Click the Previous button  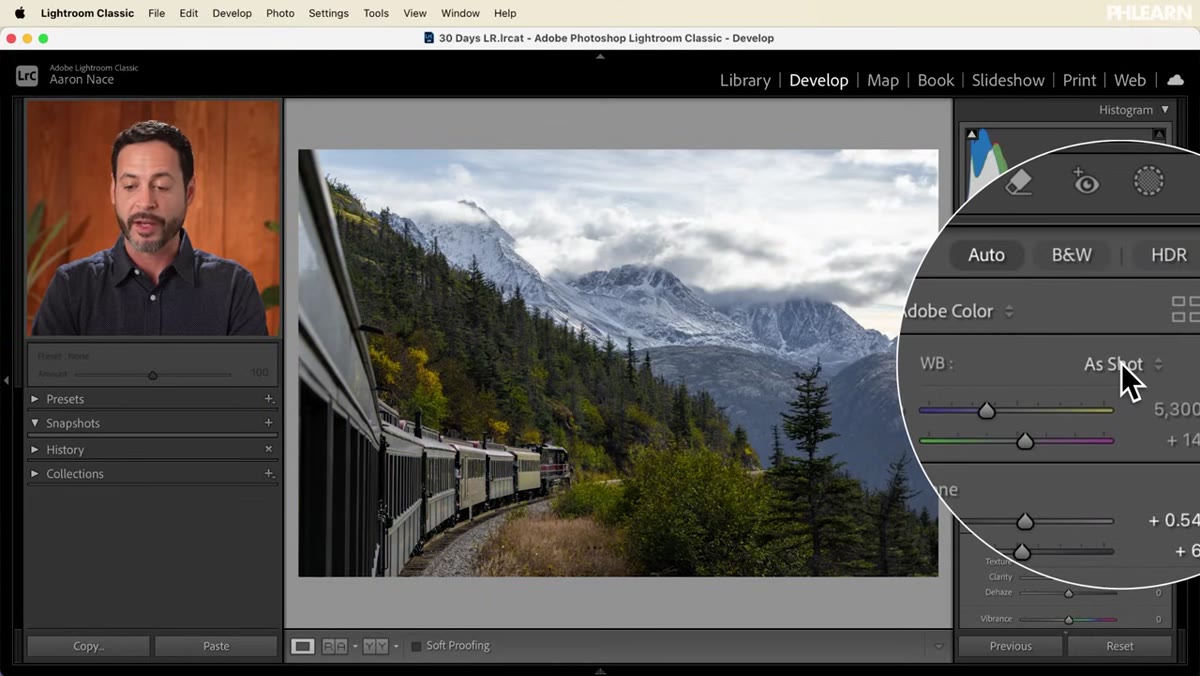pyautogui.click(x=1010, y=646)
